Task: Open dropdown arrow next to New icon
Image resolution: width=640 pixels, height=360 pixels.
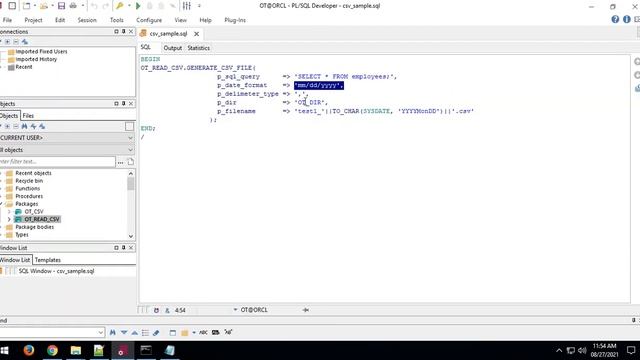Action: (35, 6)
